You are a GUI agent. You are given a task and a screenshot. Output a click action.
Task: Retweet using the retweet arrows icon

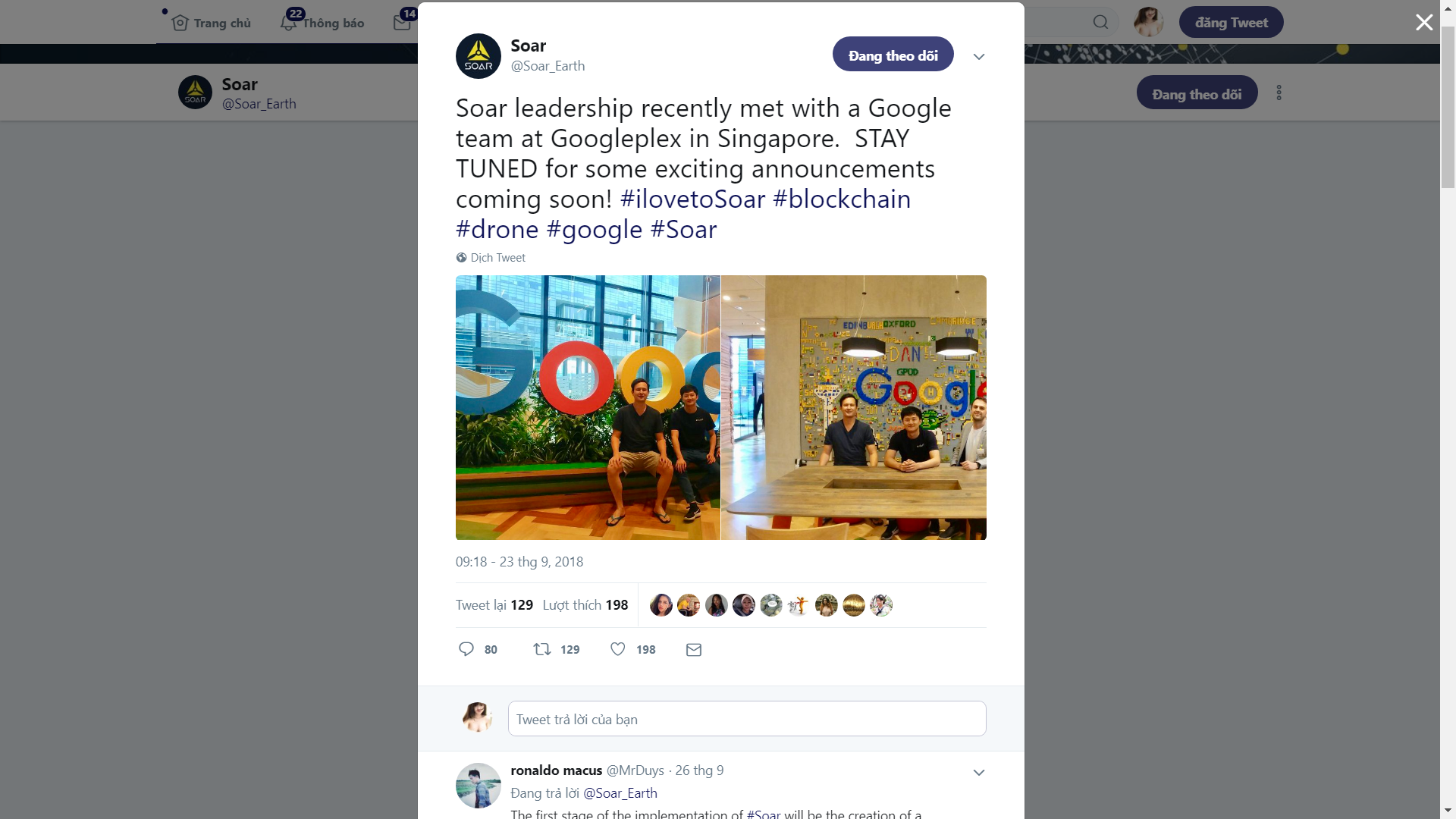click(542, 649)
